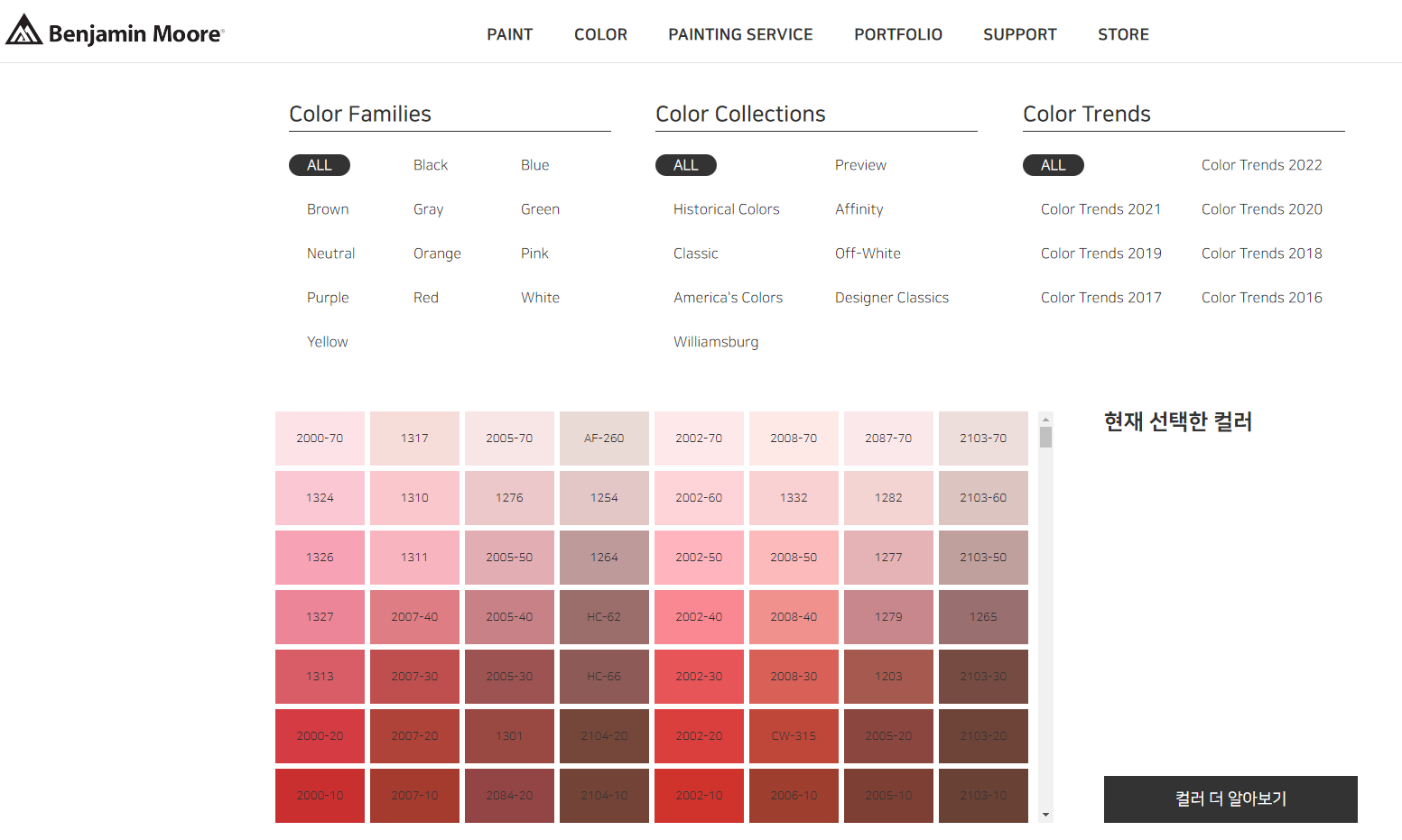Pick swatch 2002-10
Viewport: 1402px width, 840px height.
click(x=699, y=796)
